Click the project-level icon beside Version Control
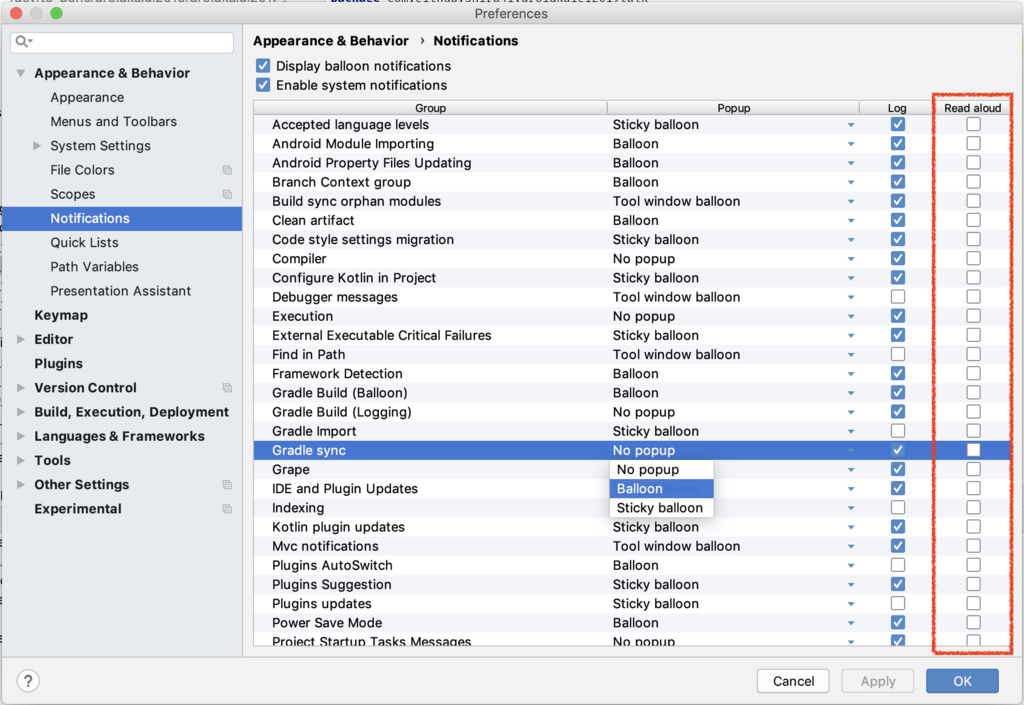 227,388
